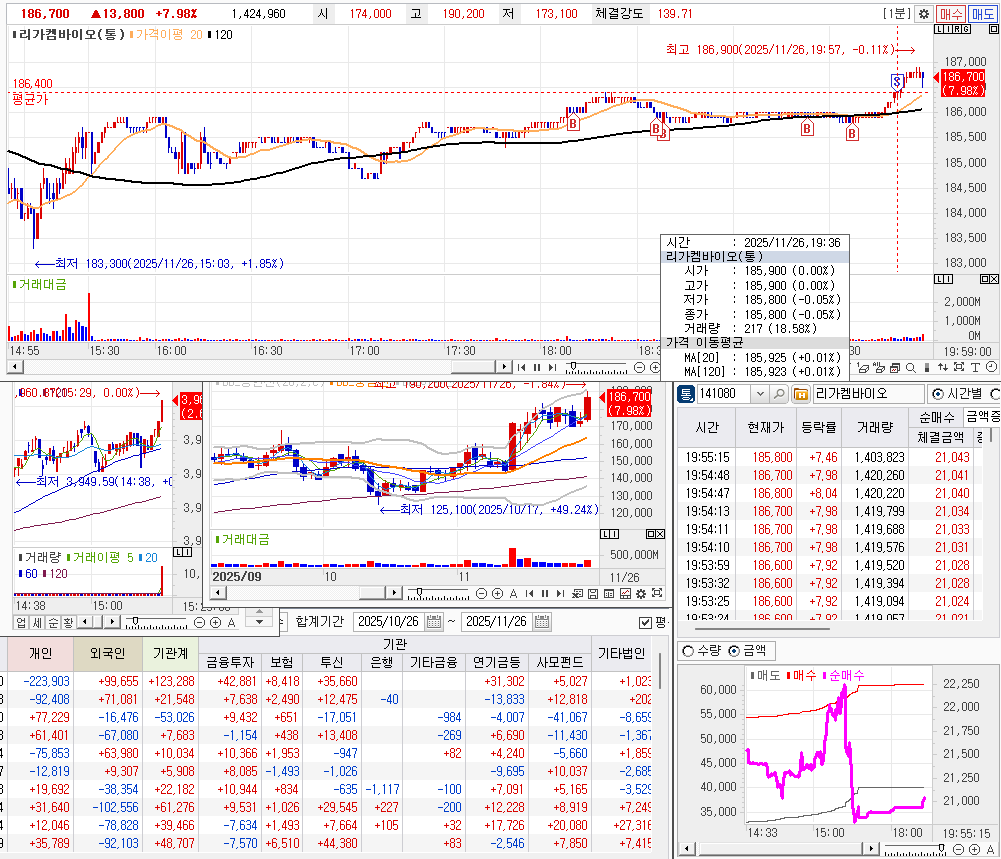
Task: Click 금융투자 column header
Action: point(230,662)
